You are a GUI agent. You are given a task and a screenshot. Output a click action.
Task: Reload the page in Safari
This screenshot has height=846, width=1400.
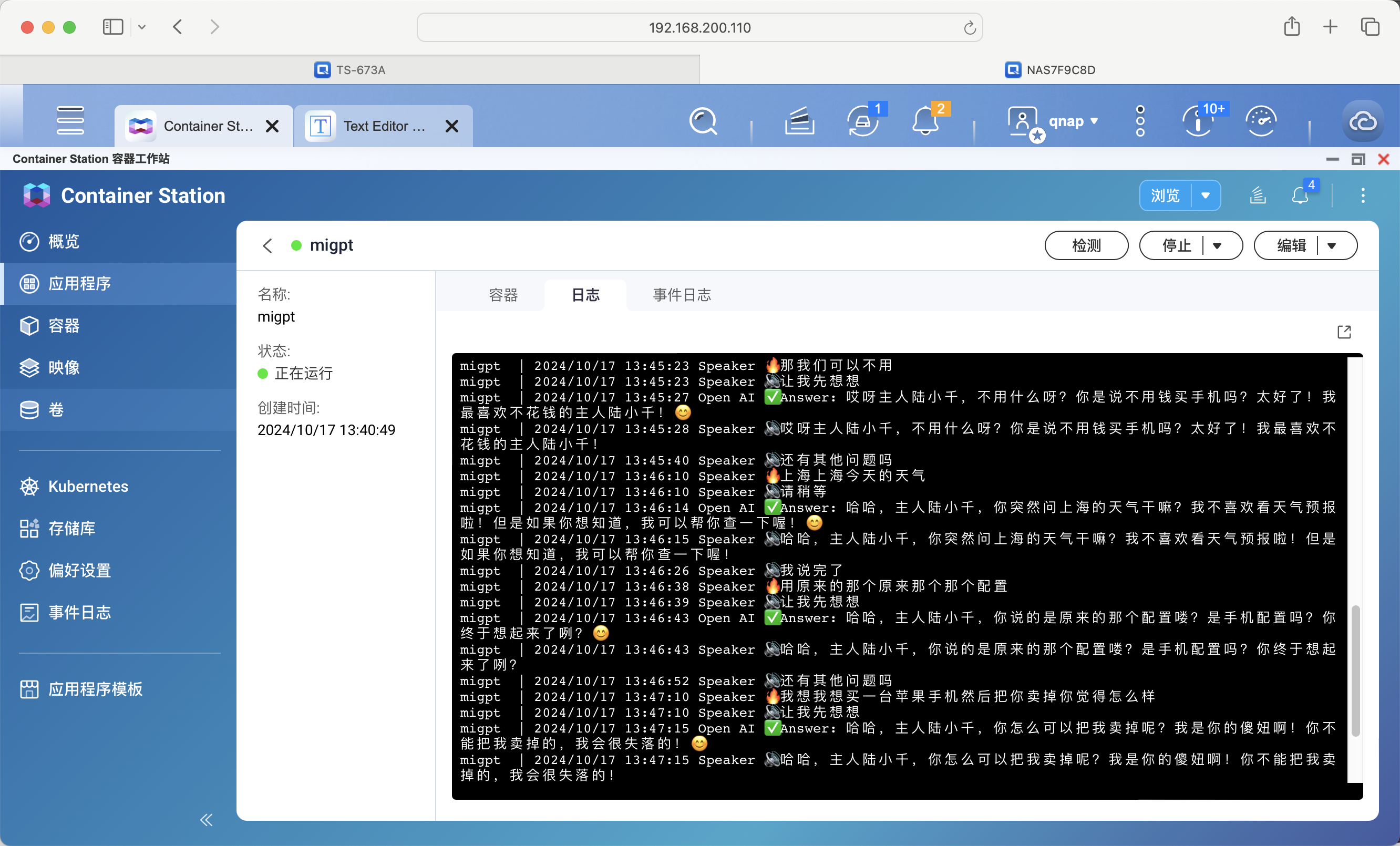(x=969, y=27)
